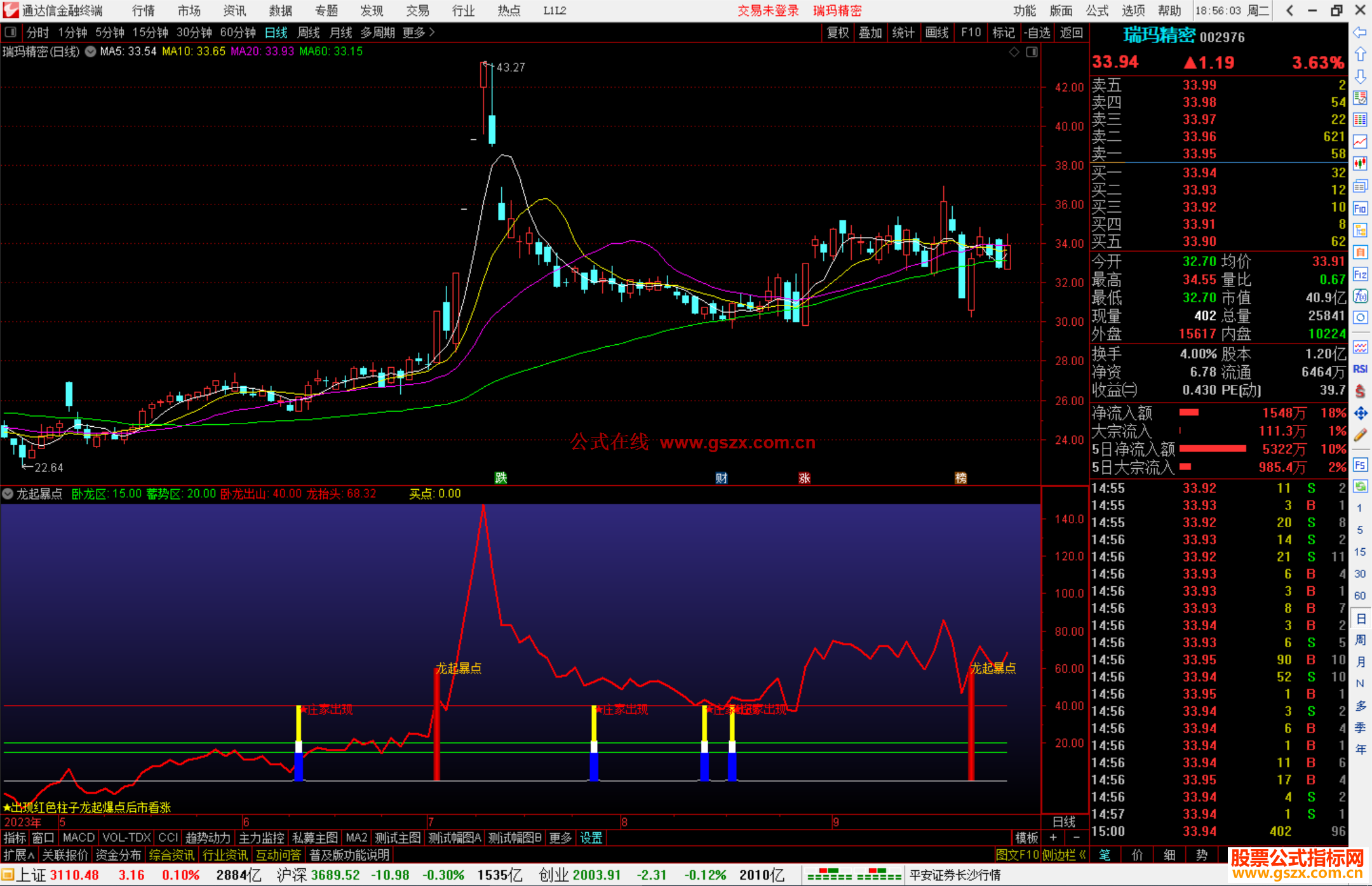
Task: Collapse the sidebar via 侧边栏《
Action: tap(1064, 855)
